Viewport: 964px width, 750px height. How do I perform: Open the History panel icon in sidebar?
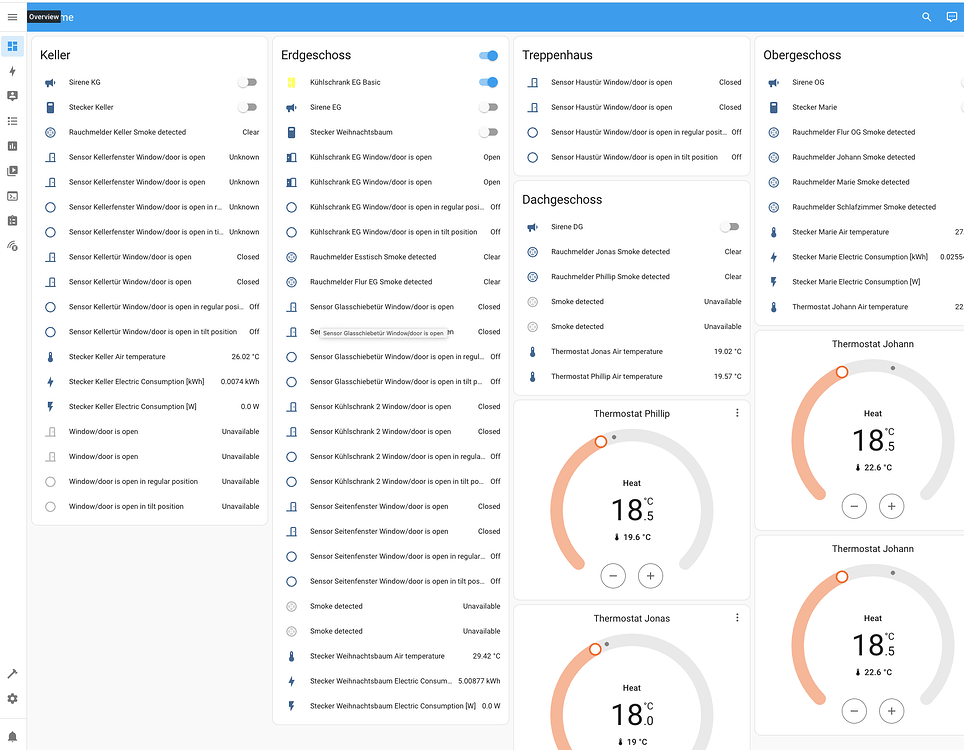point(13,145)
